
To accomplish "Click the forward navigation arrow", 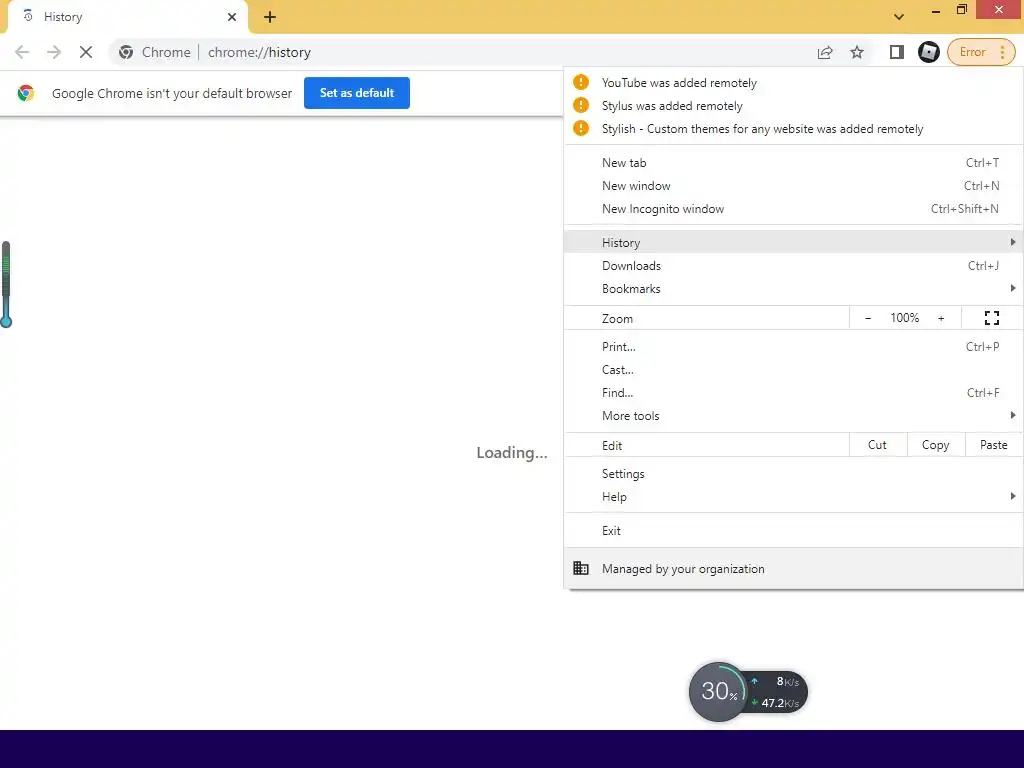I will (x=54, y=52).
